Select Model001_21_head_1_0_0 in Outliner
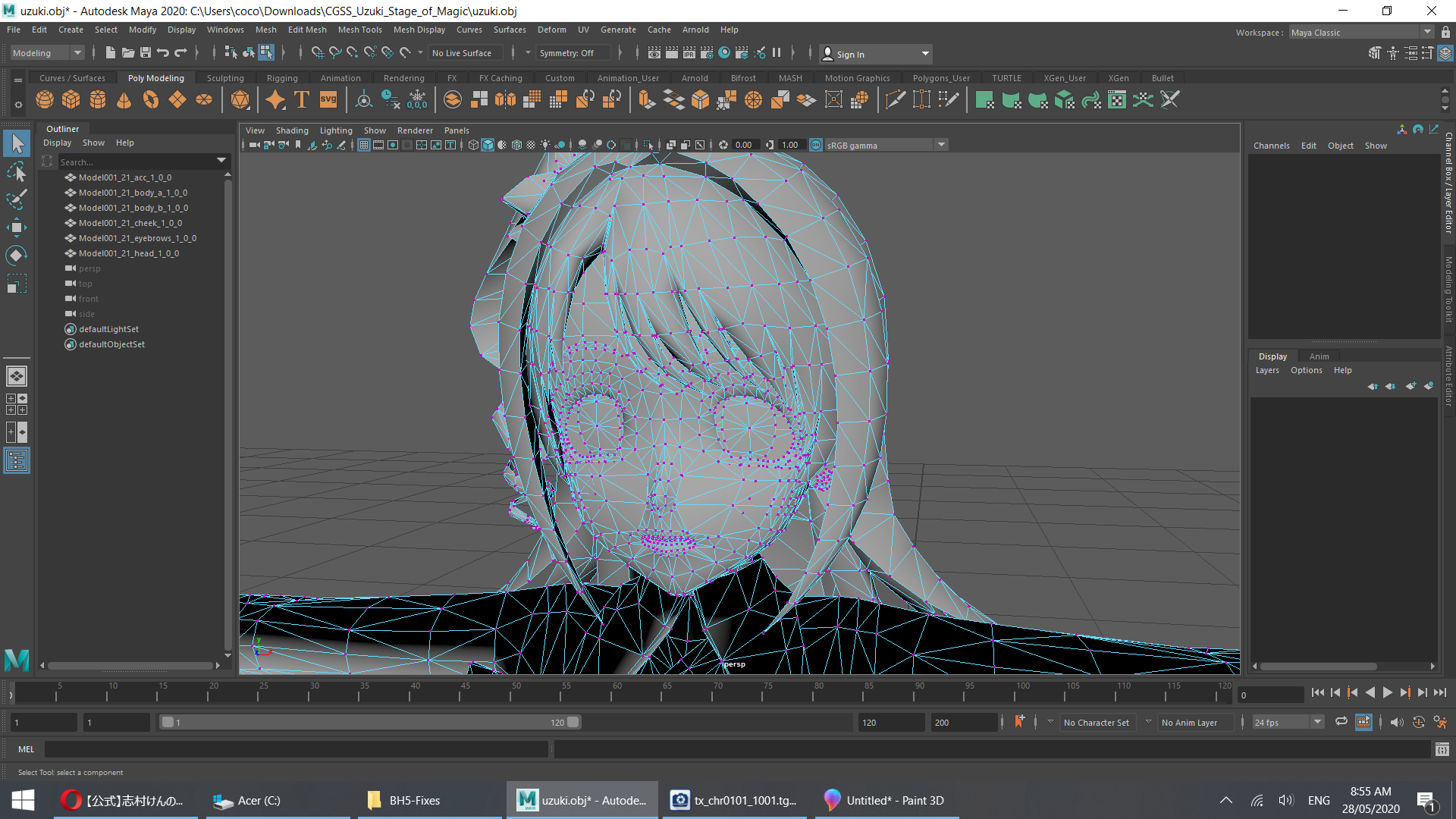Screen dimensions: 1456x819 click(129, 253)
